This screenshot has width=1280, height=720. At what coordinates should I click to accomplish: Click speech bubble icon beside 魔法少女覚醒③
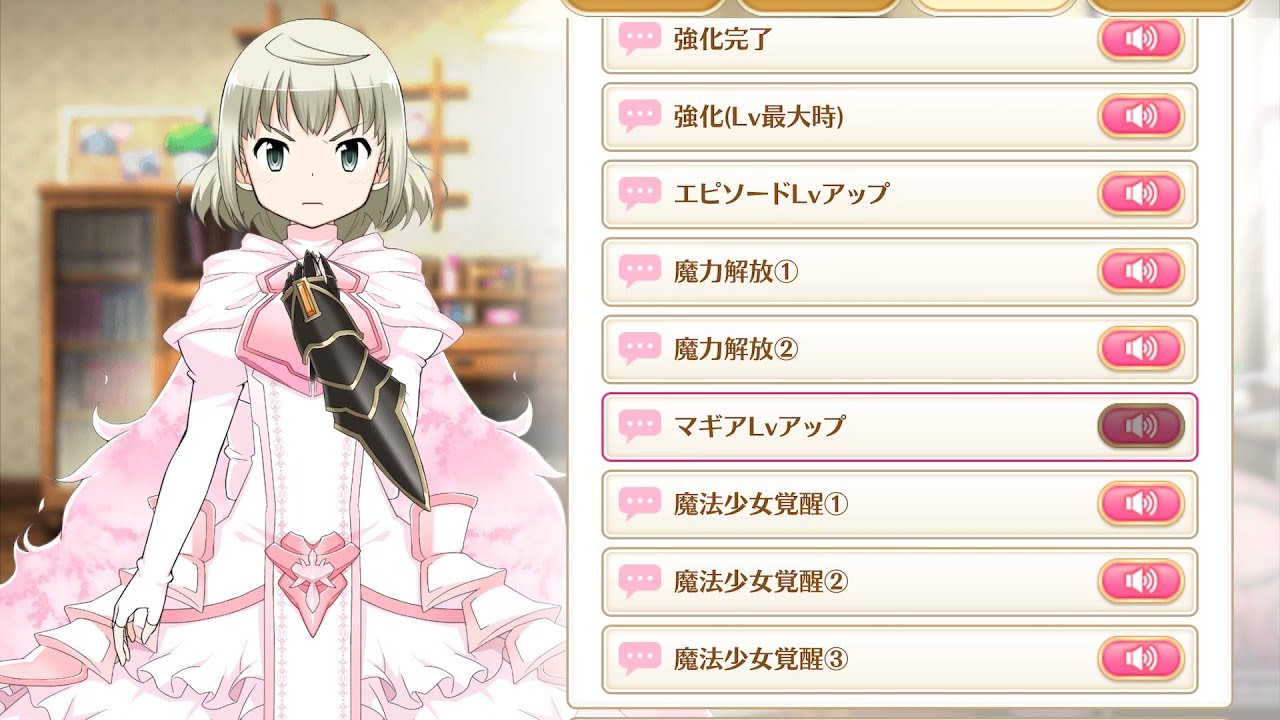click(640, 659)
